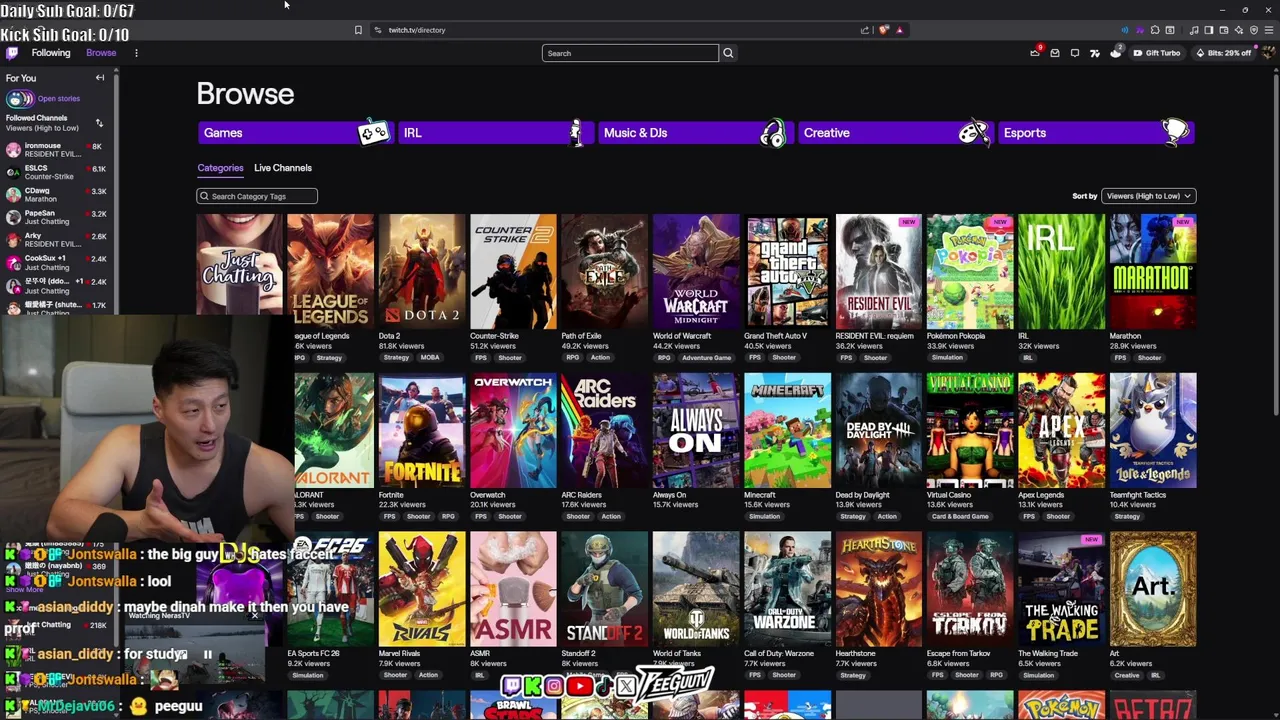The width and height of the screenshot is (1280, 720).
Task: Open the Twitch home logo
Action: 12,53
